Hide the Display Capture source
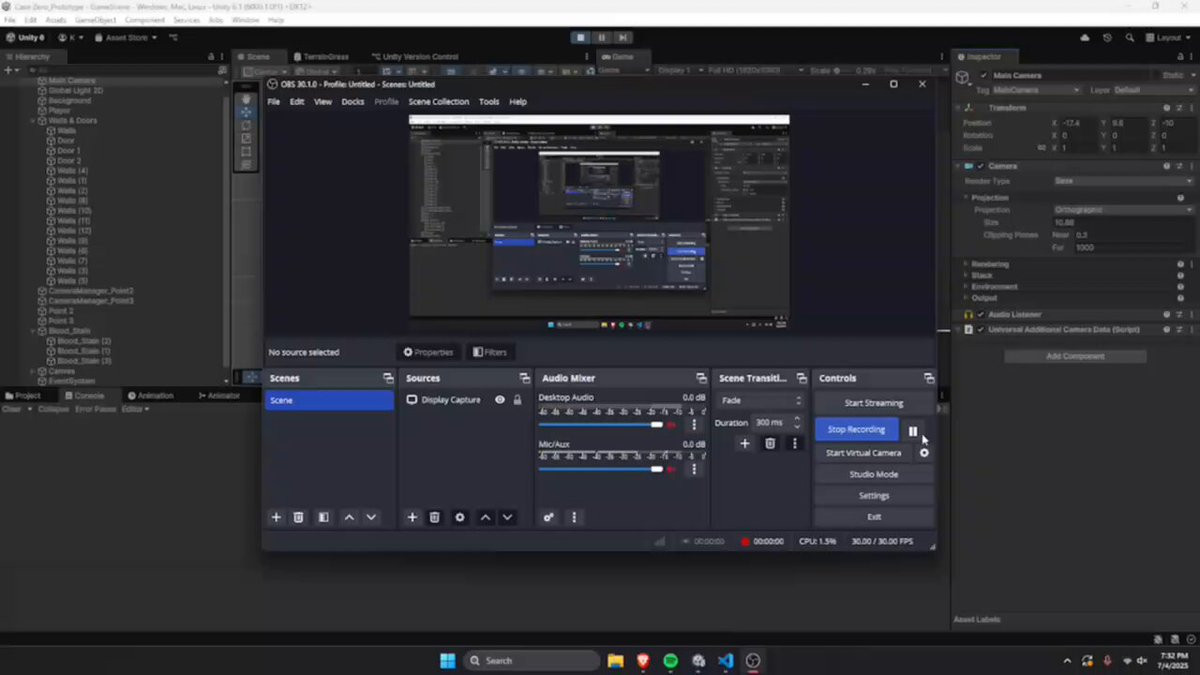This screenshot has height=675, width=1200. [500, 400]
